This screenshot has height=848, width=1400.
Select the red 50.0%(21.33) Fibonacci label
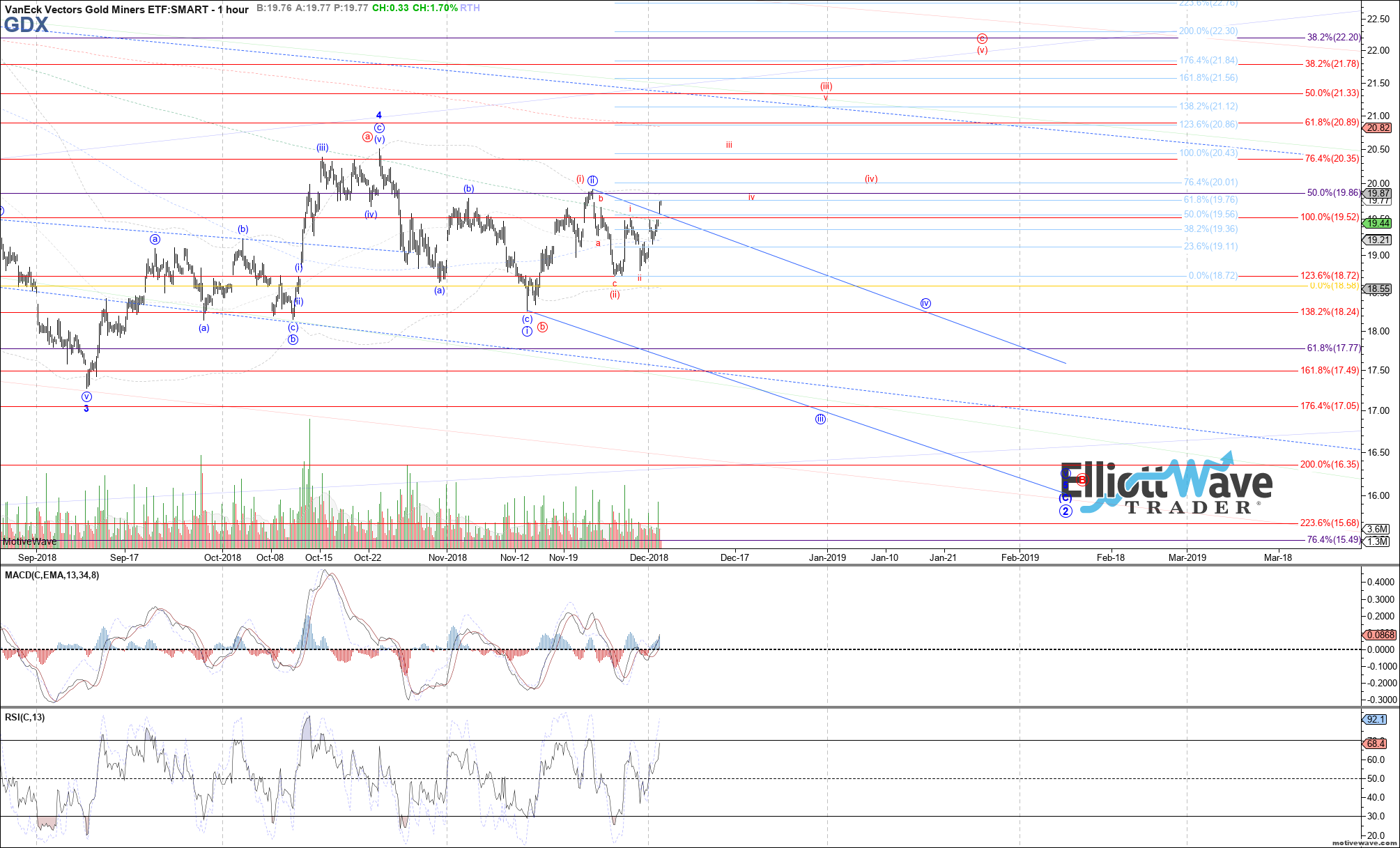click(x=1332, y=93)
